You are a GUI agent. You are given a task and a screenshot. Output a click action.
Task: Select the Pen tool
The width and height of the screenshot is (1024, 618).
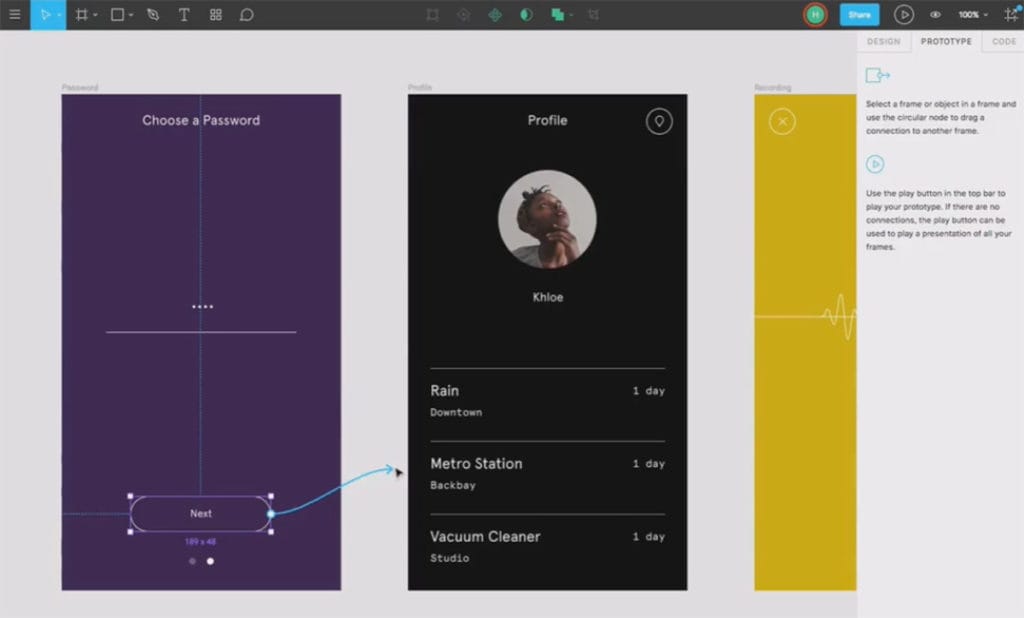(152, 14)
